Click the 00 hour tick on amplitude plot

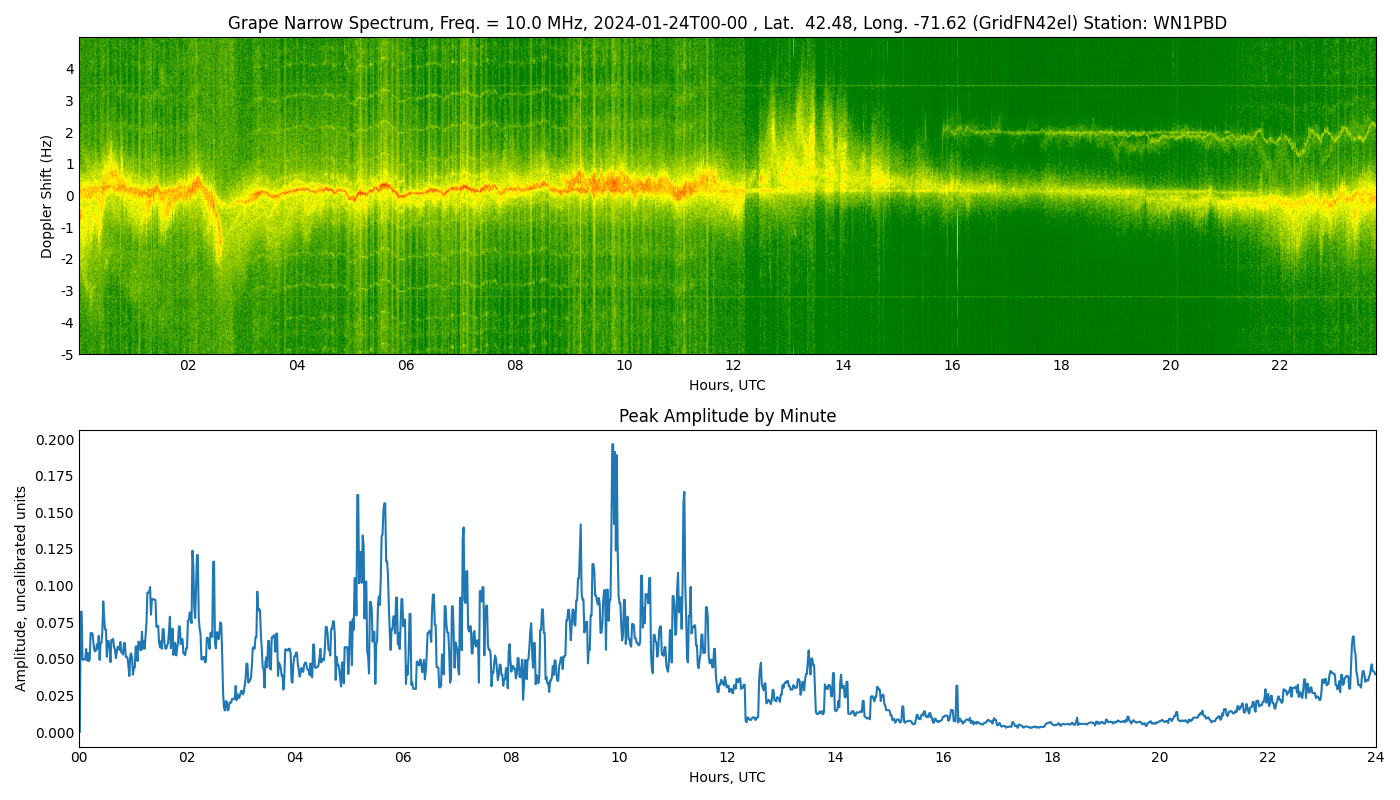click(79, 758)
